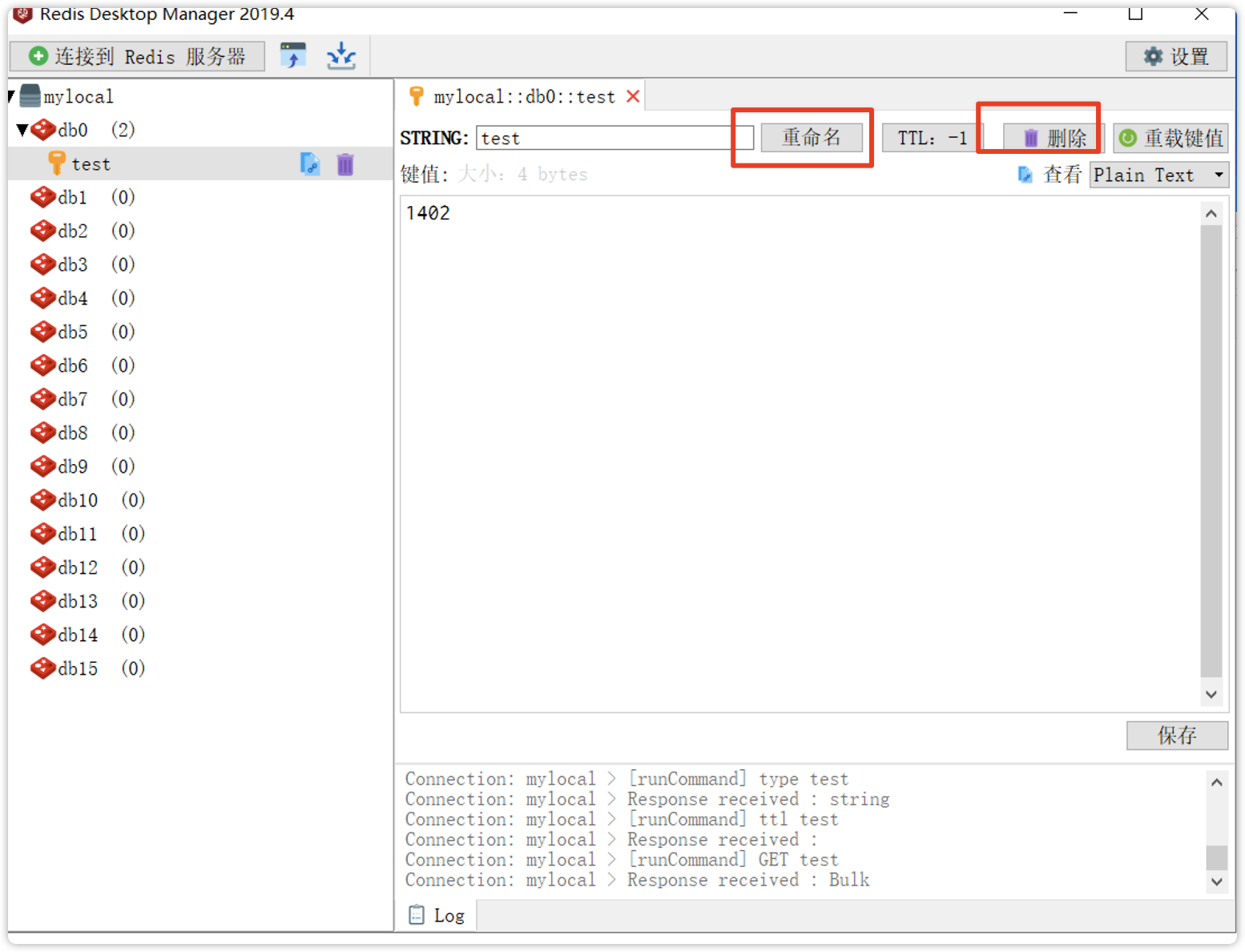Click the Save (保存) button

1177,735
